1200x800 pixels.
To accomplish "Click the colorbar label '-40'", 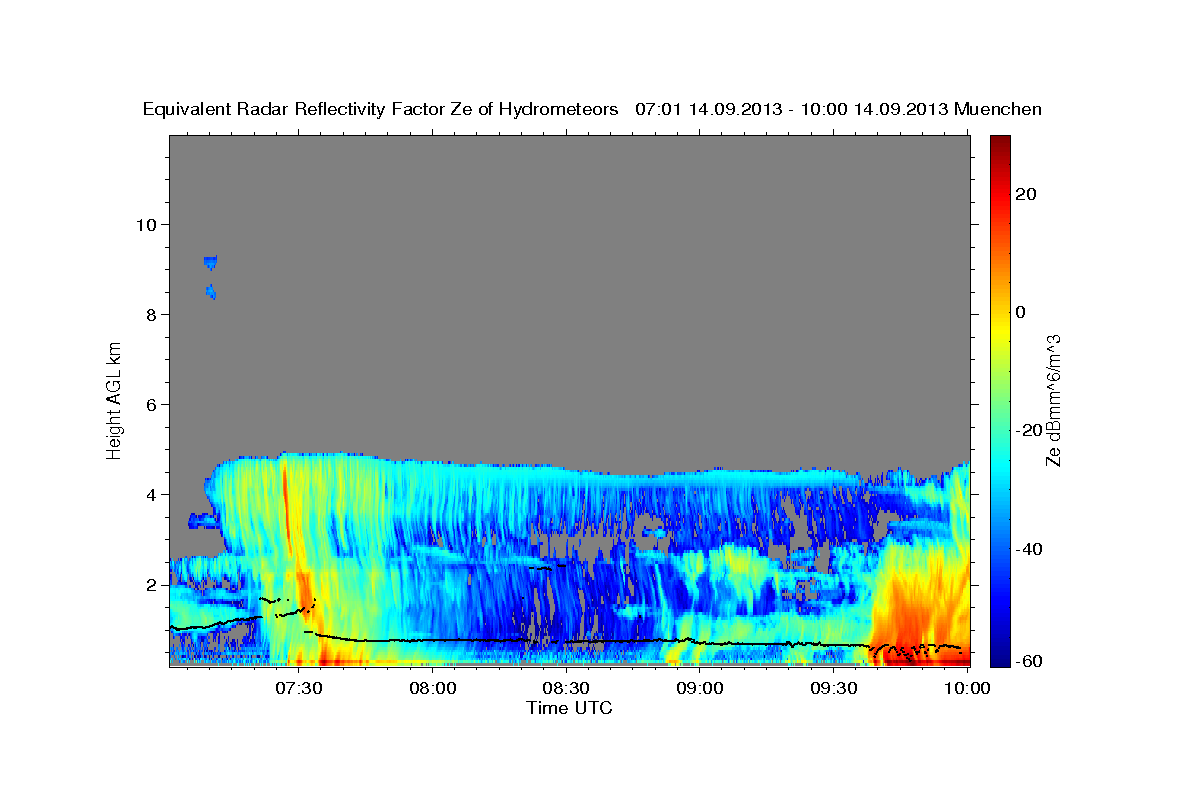I will pos(1029,548).
